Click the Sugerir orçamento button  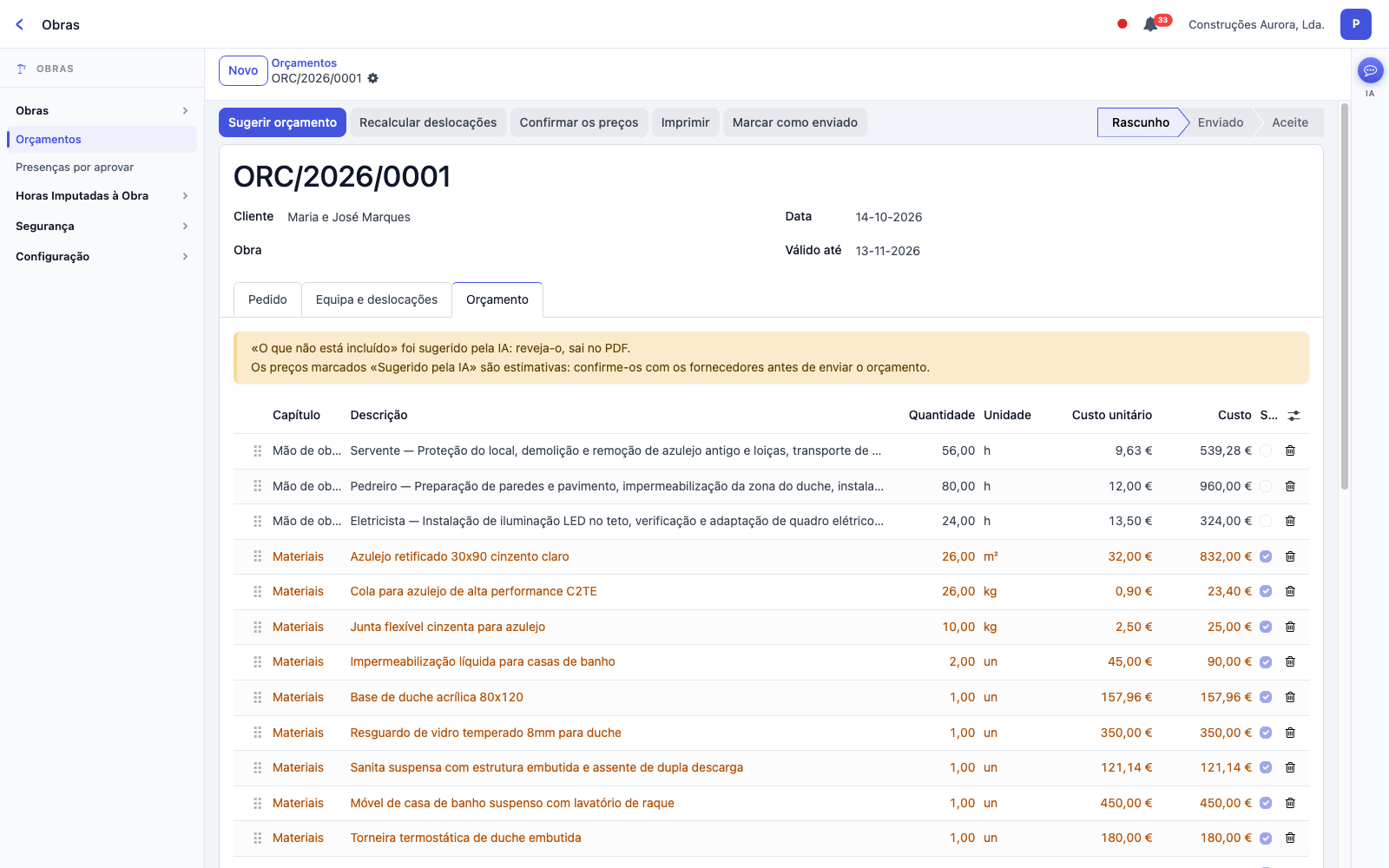pos(282,122)
